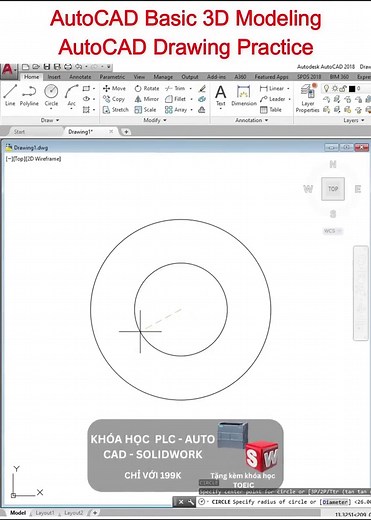Select the Copy tool
Screen dimensions: 371x520
pos(114,99)
